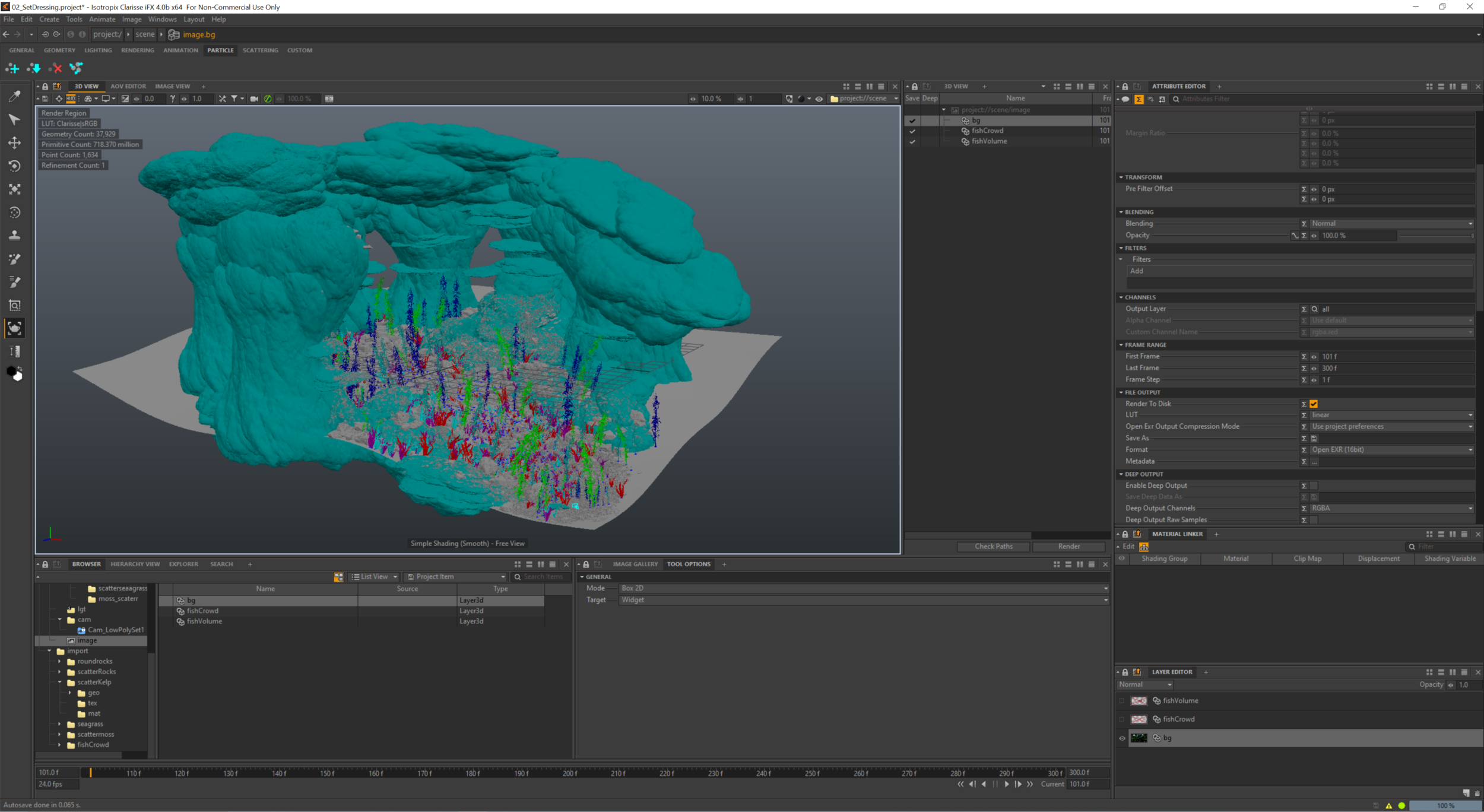Click the Material Linker edit link icon

1144,547
